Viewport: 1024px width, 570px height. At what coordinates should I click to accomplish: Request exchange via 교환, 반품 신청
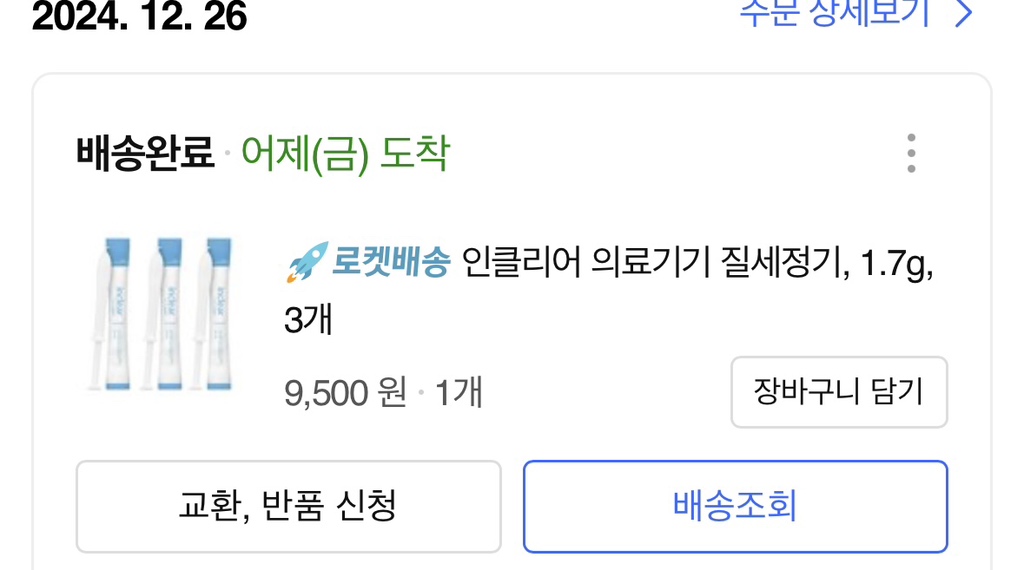pos(288,506)
